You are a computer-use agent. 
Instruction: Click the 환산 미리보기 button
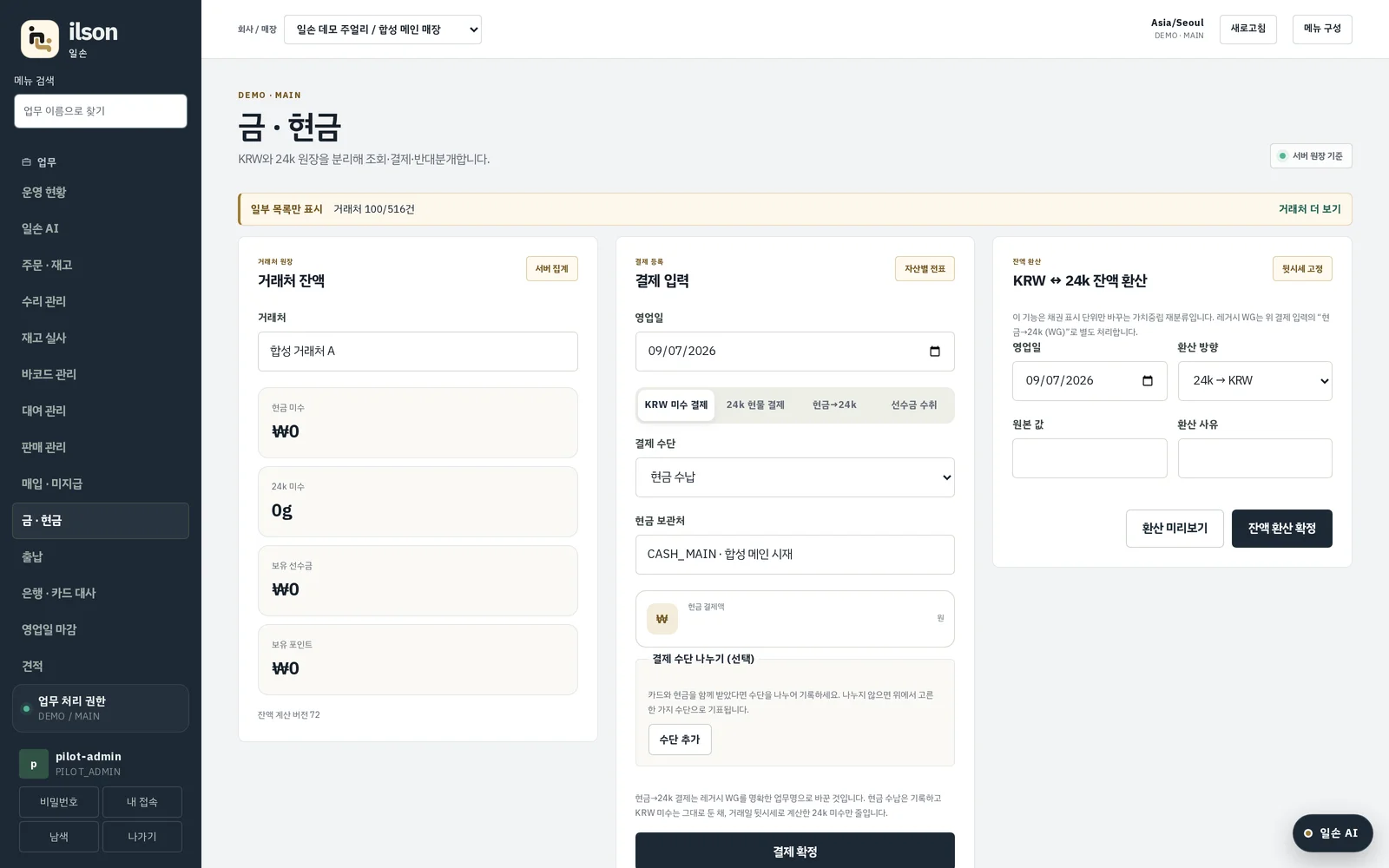click(1175, 529)
